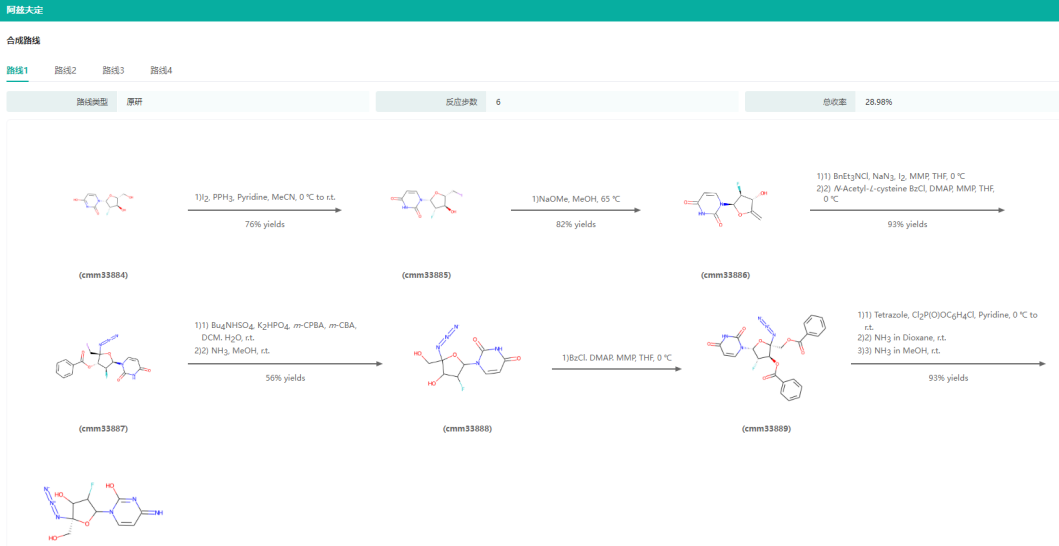
Task: Click the (cmm33888) compound label
Action: pyautogui.click(x=467, y=428)
